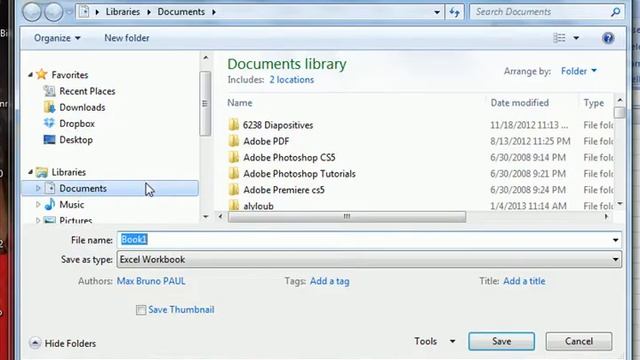Click the Max Bruno PAUL author link

151,281
